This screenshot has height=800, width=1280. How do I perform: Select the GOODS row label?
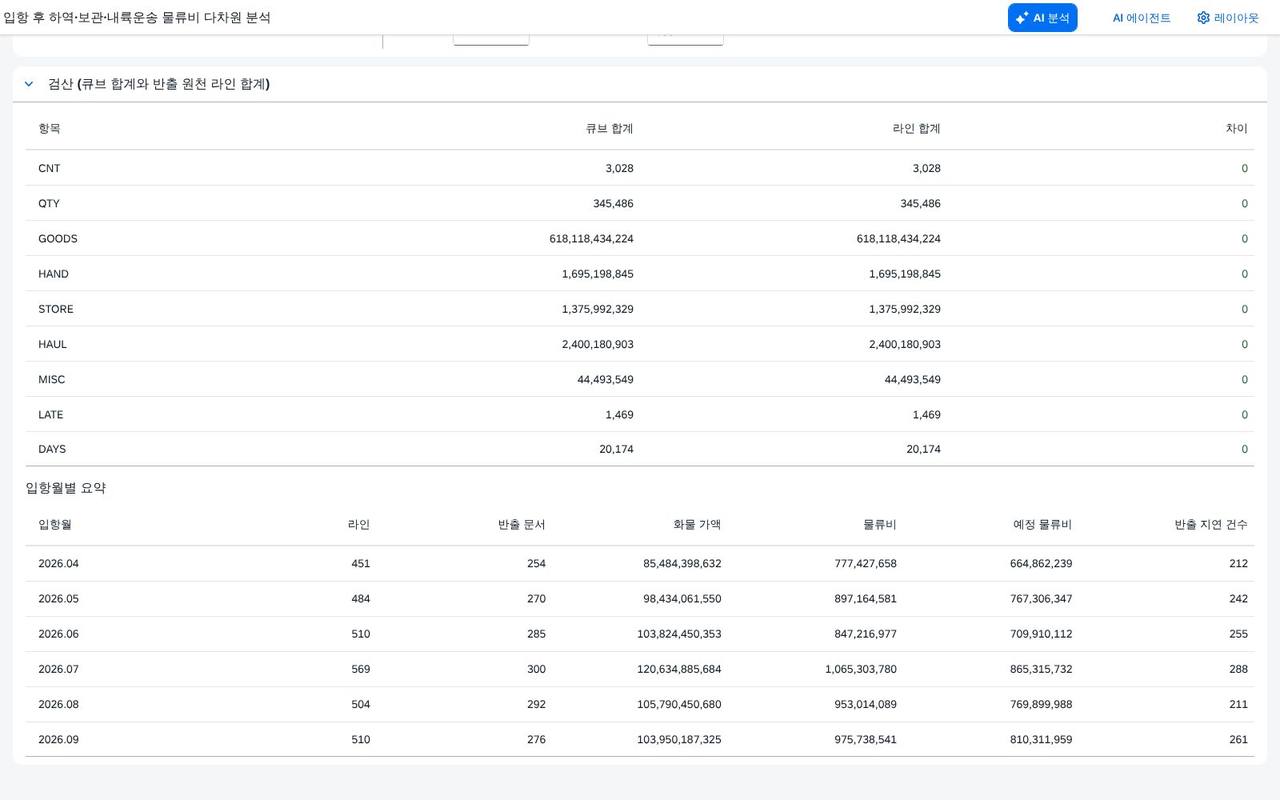coord(58,238)
